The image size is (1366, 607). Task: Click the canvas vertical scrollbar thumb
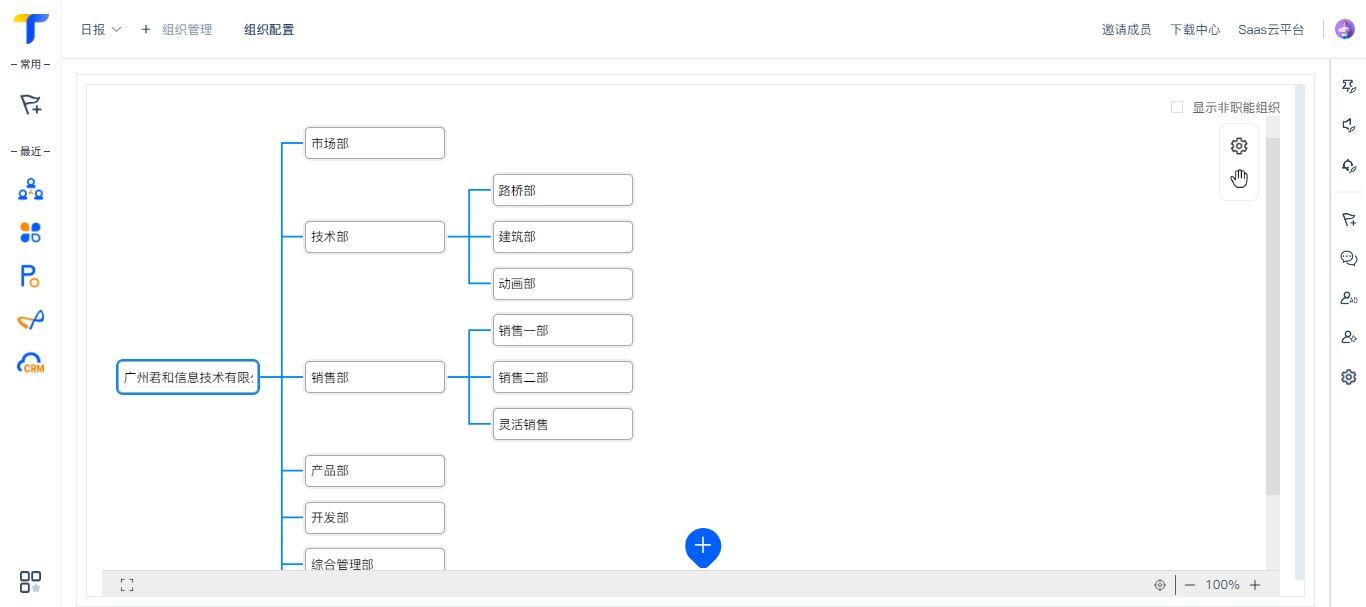point(1273,316)
